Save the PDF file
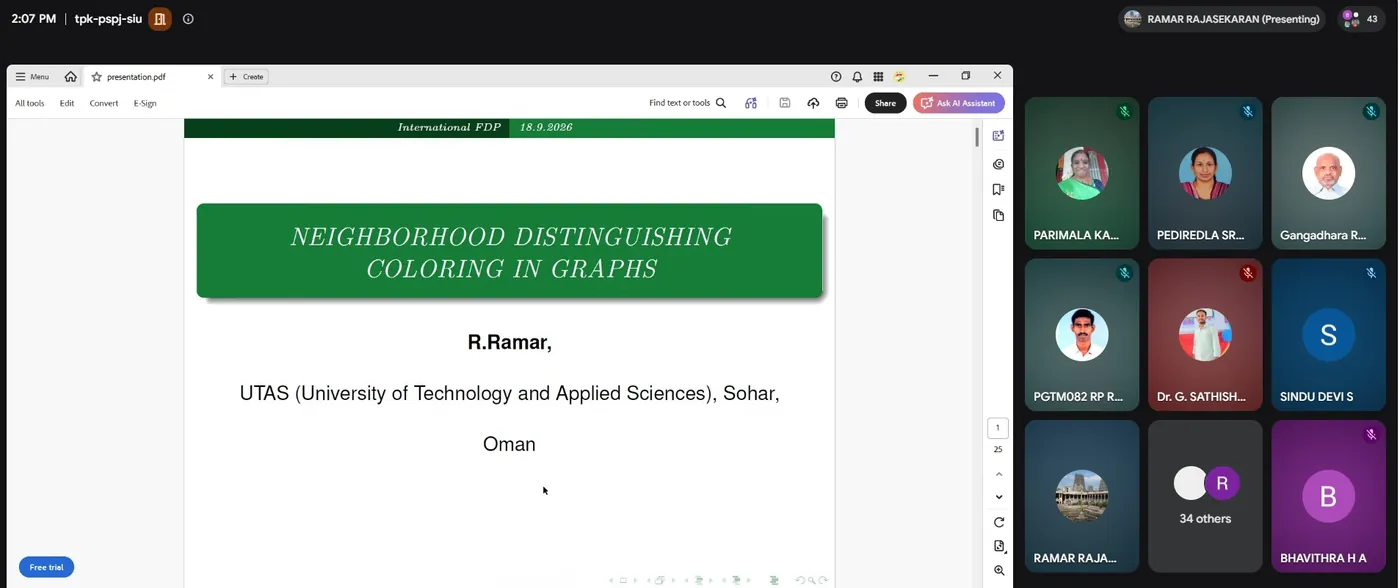 tap(785, 103)
